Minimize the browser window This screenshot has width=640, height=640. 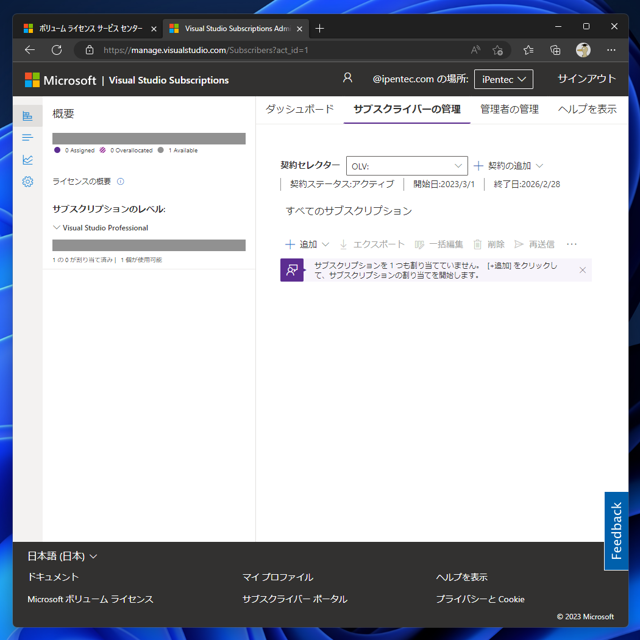coord(558,27)
